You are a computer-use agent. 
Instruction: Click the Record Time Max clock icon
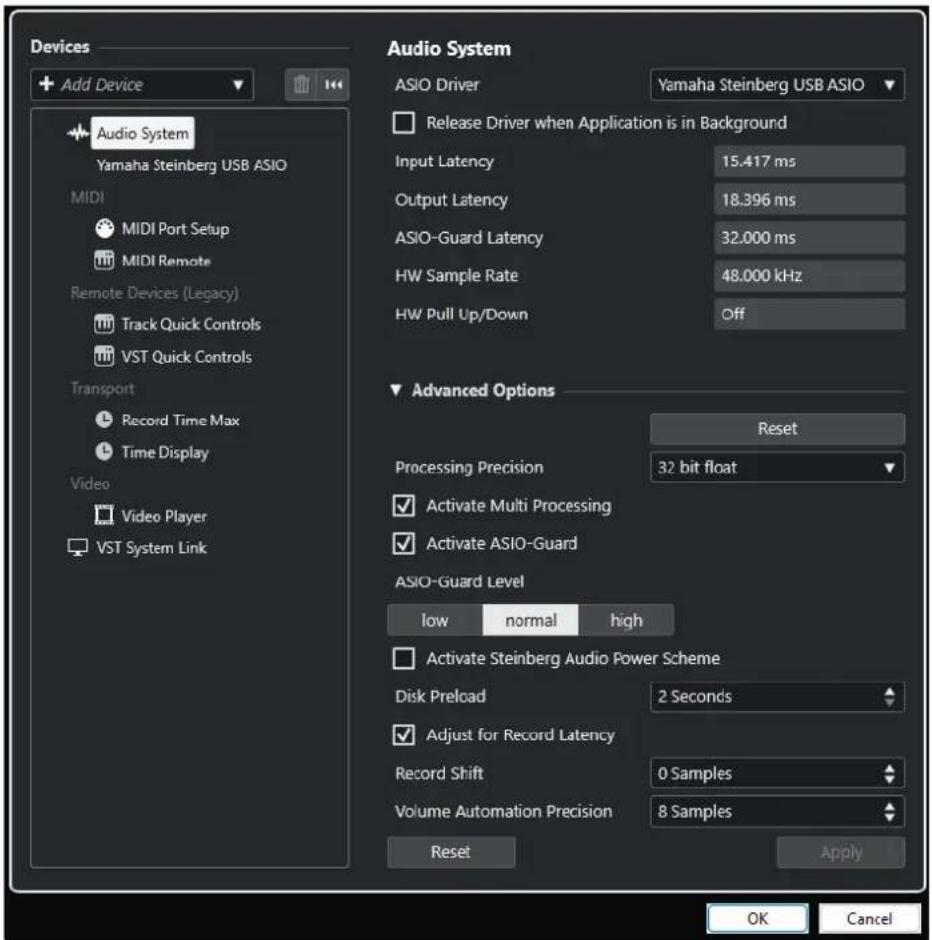(x=104, y=420)
